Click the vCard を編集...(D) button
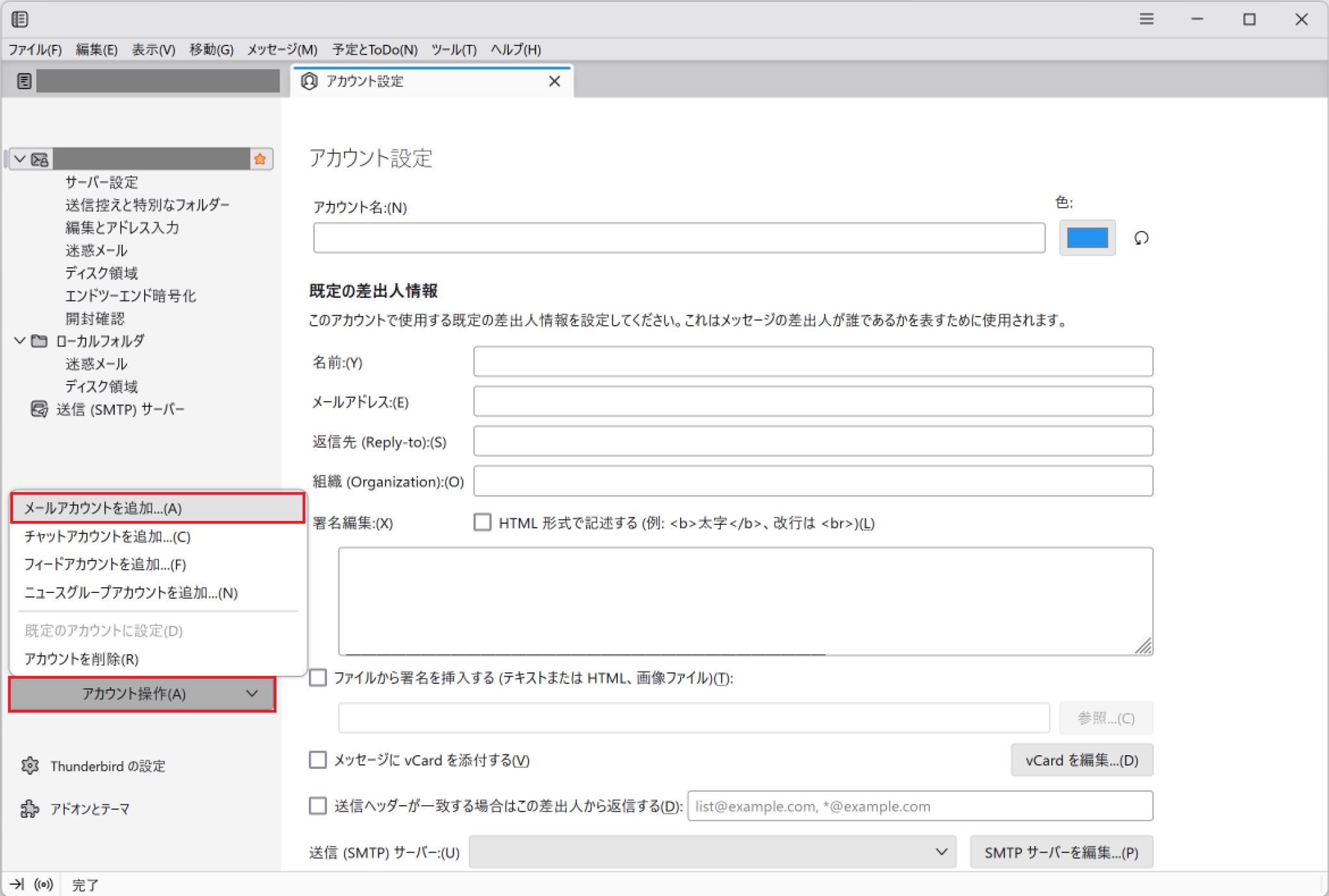This screenshot has height=896, width=1329. click(1081, 760)
